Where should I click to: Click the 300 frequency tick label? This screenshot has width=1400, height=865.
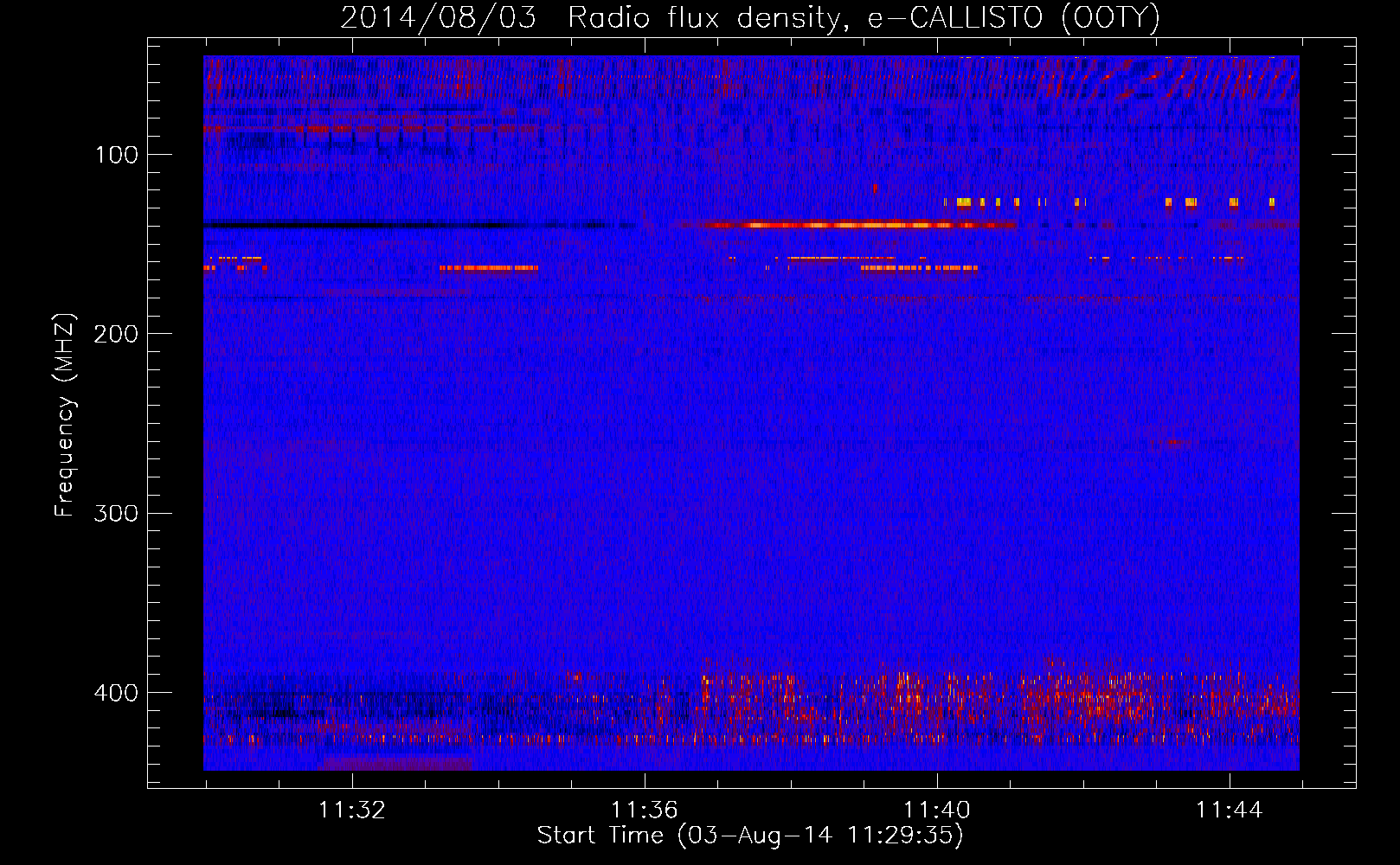[117, 513]
